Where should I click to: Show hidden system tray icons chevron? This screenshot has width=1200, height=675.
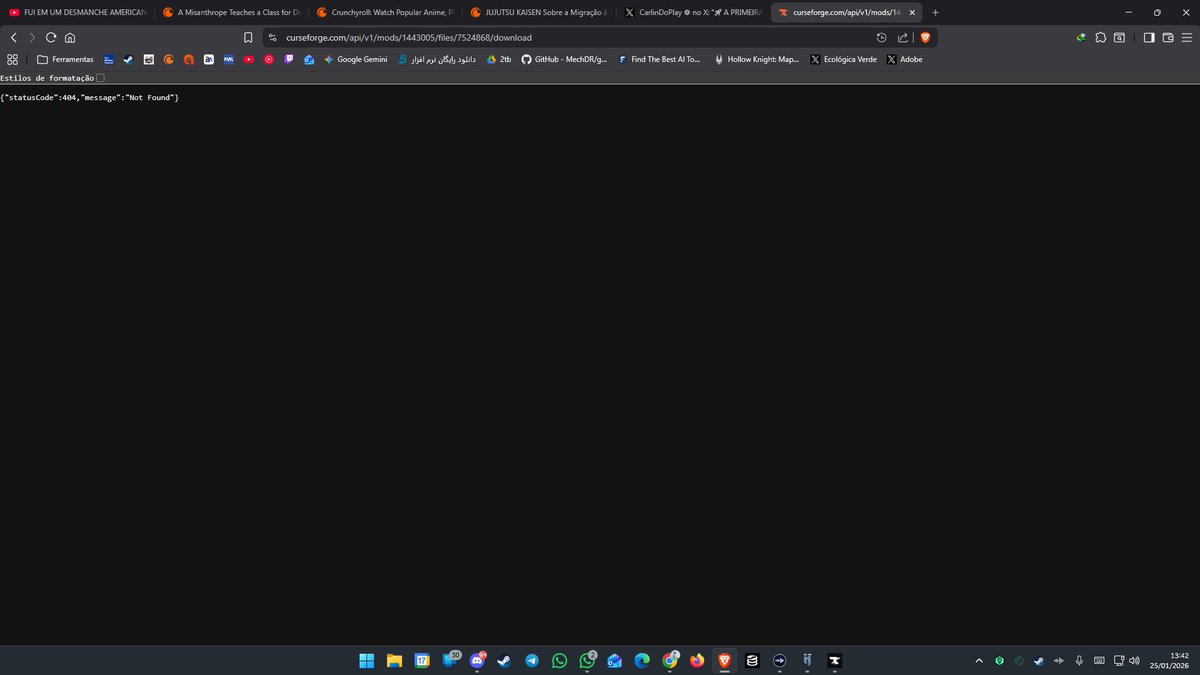click(x=979, y=660)
